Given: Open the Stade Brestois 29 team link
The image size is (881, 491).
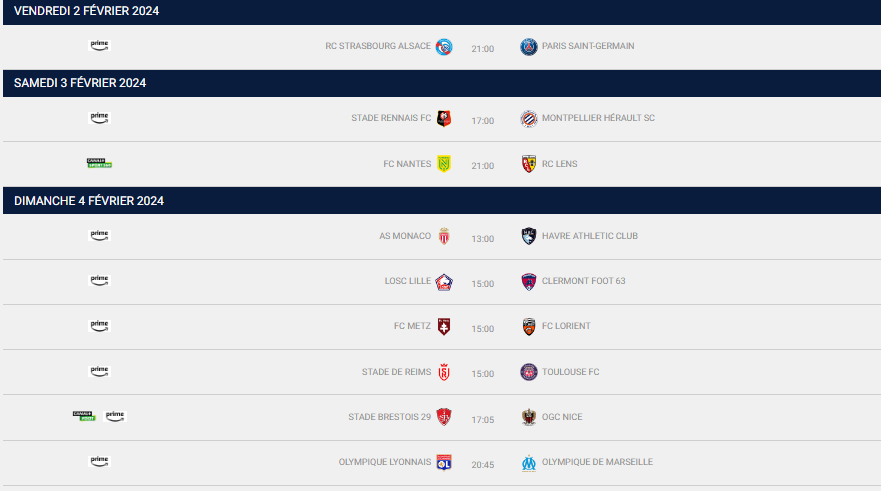Looking at the screenshot, I should pos(389,417).
